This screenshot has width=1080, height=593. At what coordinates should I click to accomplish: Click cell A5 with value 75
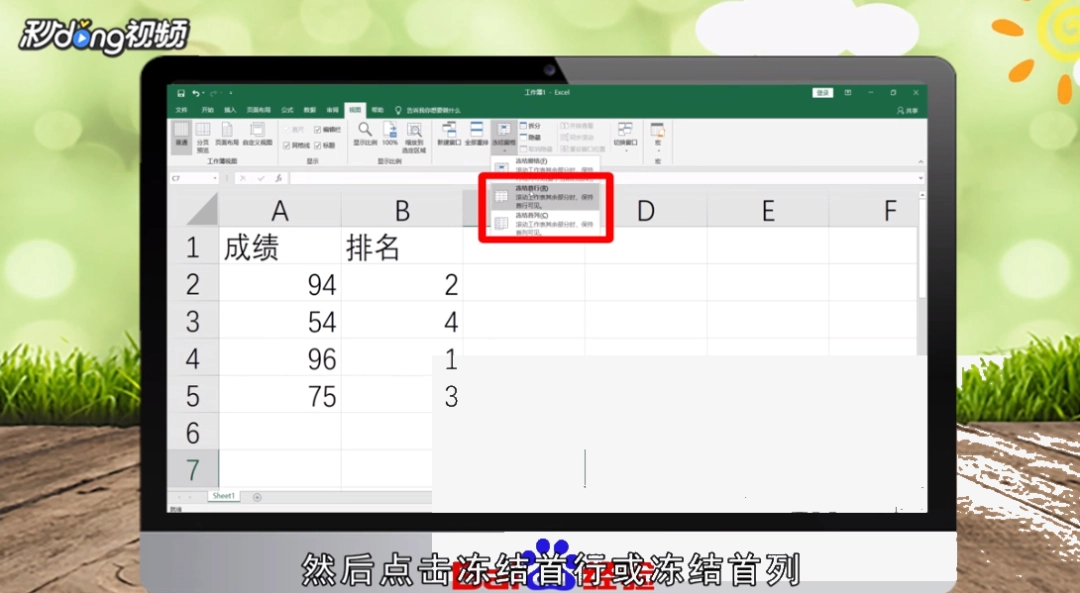[280, 395]
